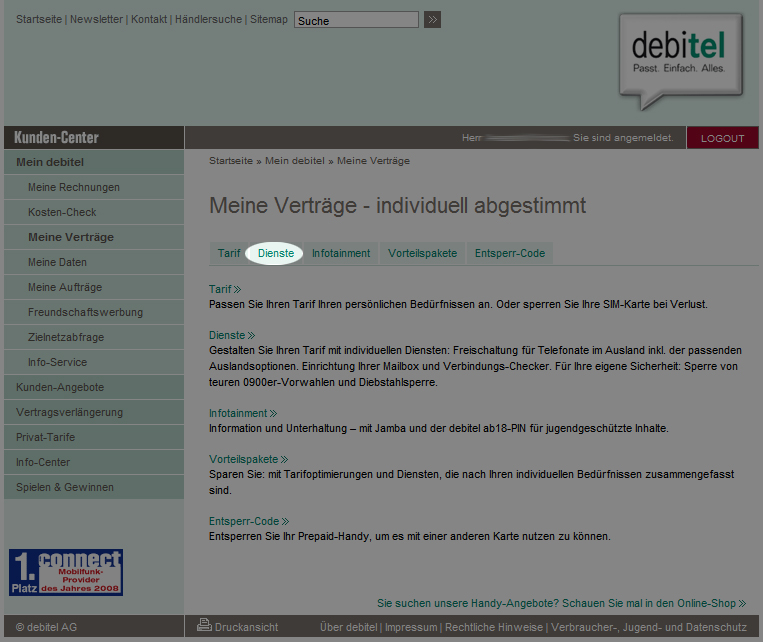Expand the Kunden-Angebote sidebar section

[x=60, y=387]
